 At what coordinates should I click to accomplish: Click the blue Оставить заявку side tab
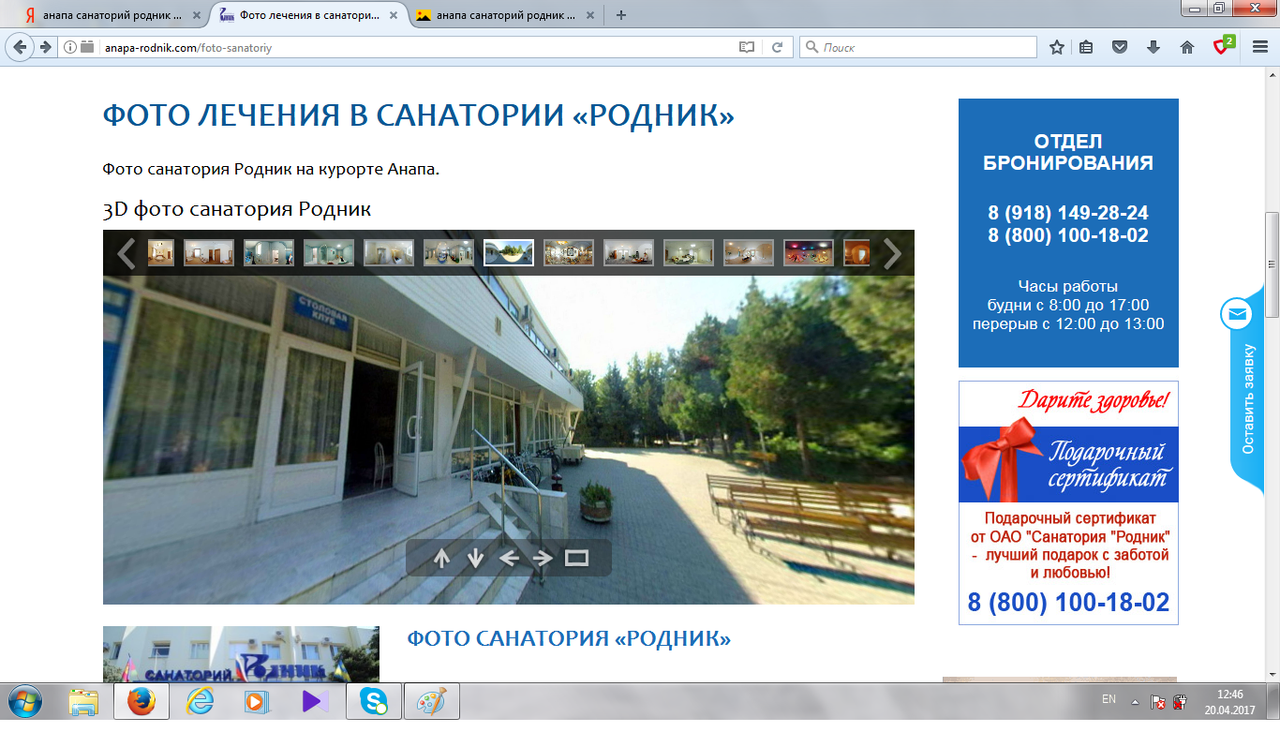tap(1243, 420)
